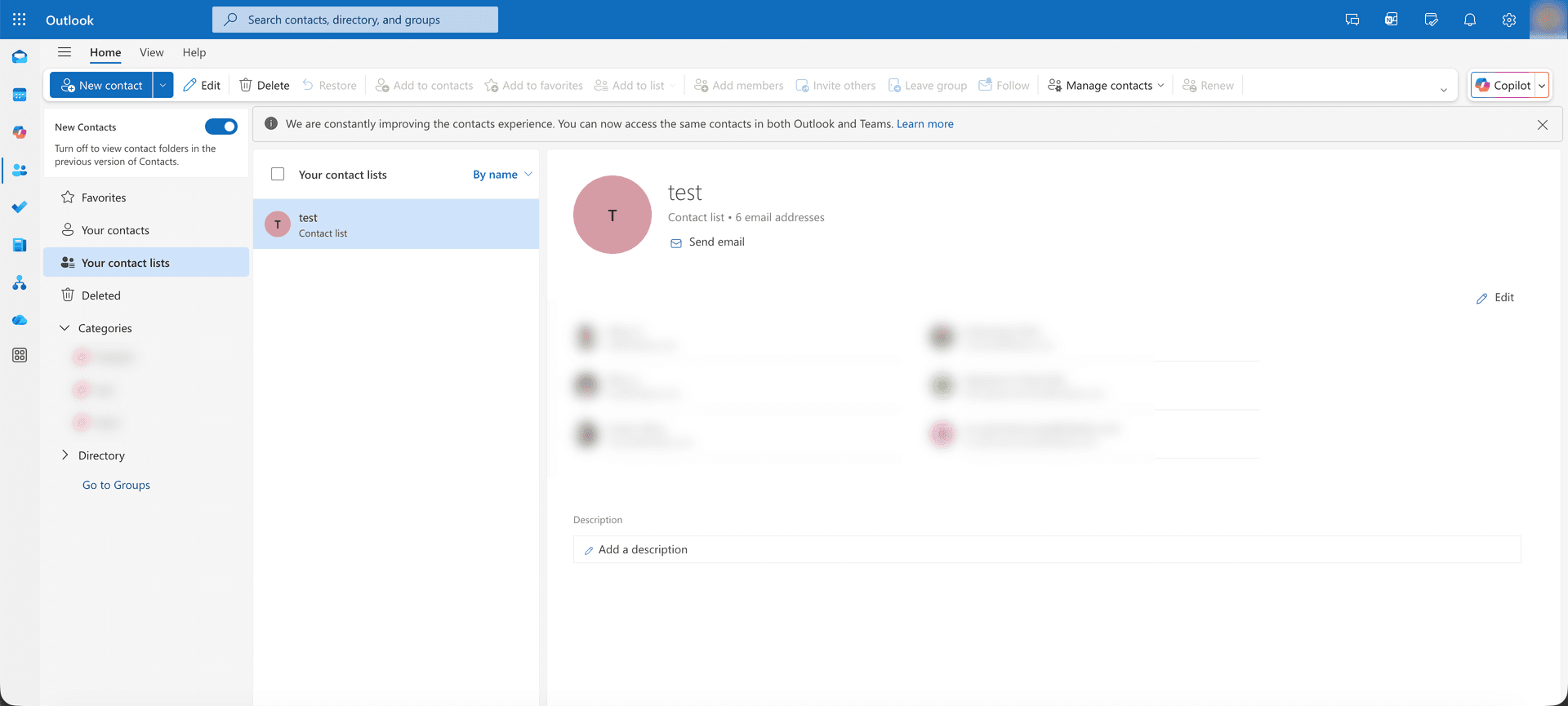Open the To Do checkmark app
Viewport: 1568px width, 706px height.
click(x=20, y=207)
